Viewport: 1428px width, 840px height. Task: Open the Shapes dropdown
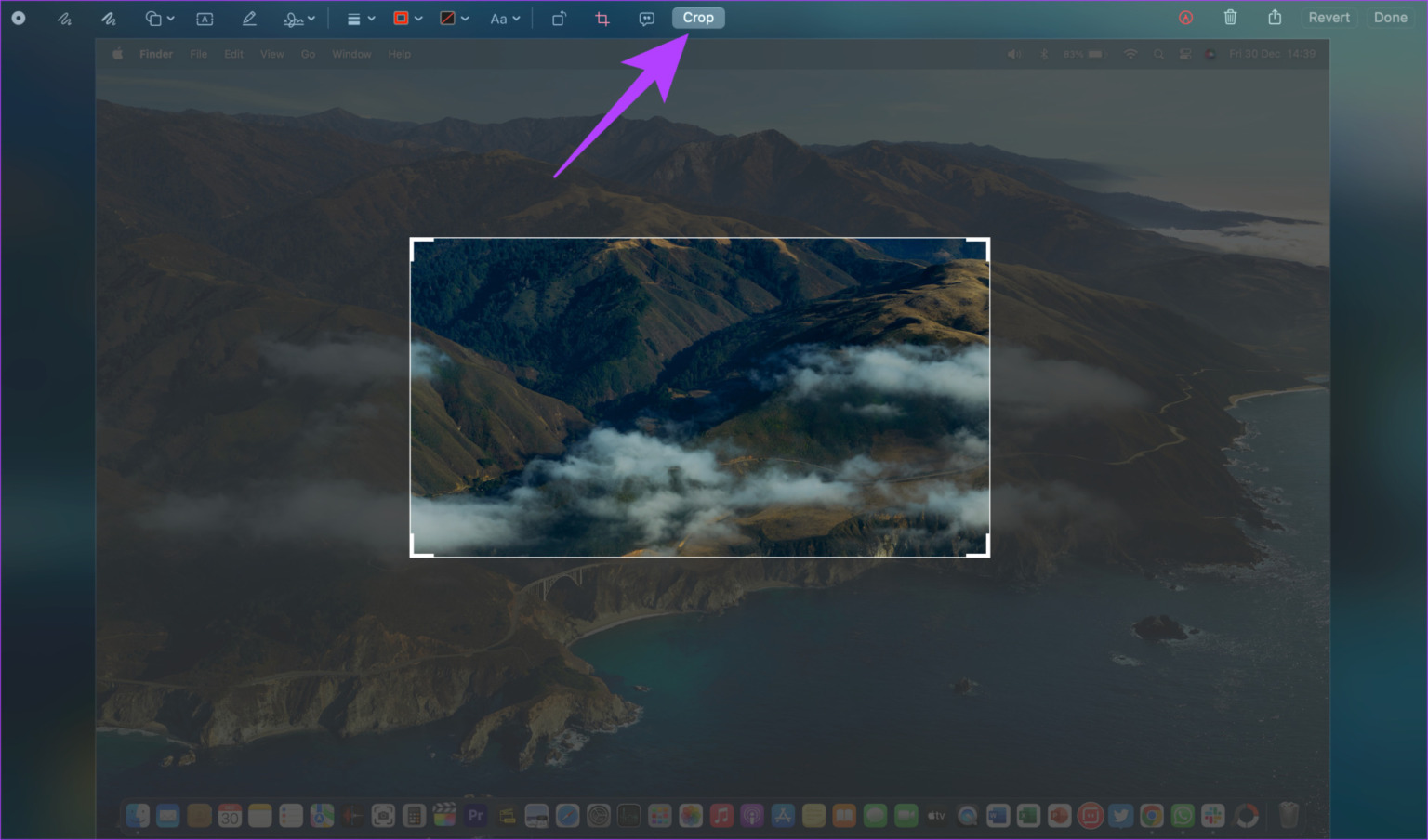(158, 17)
